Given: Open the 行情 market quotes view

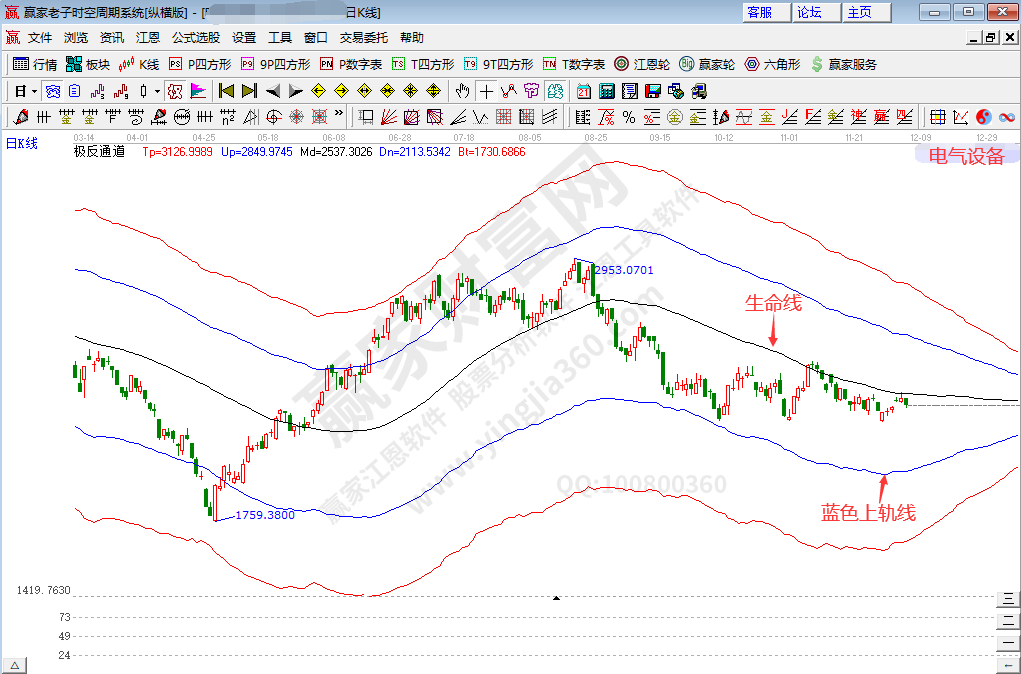Looking at the screenshot, I should click(35, 64).
